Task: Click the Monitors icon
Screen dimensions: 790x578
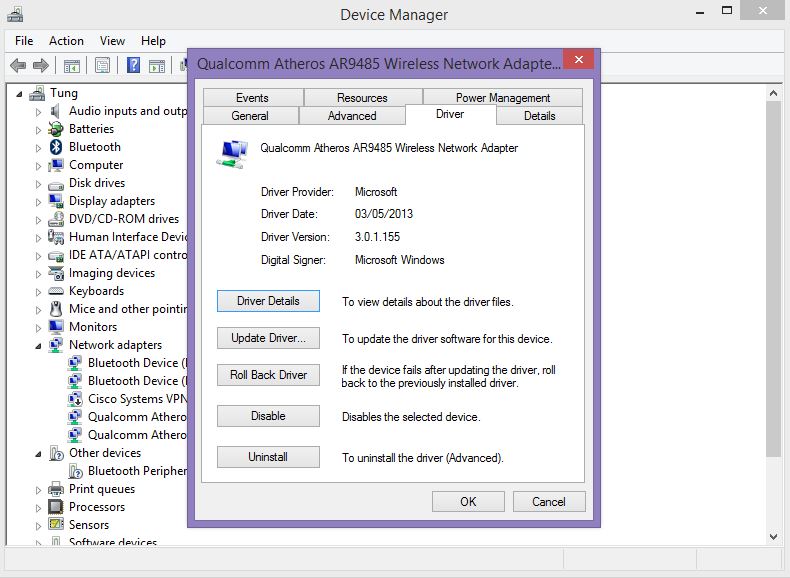Action: pos(55,327)
